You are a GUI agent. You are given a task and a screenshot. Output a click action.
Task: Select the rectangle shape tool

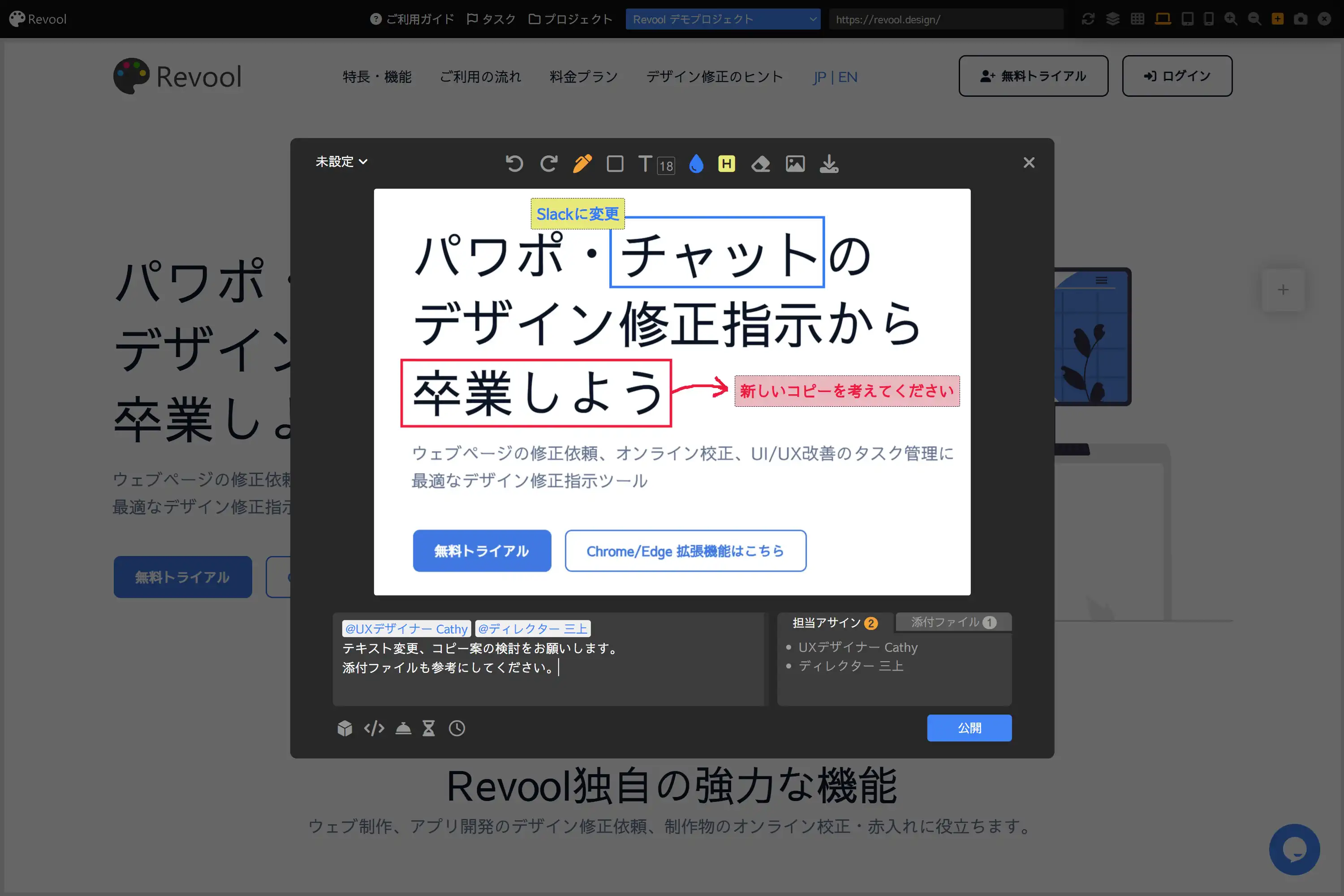(615, 164)
